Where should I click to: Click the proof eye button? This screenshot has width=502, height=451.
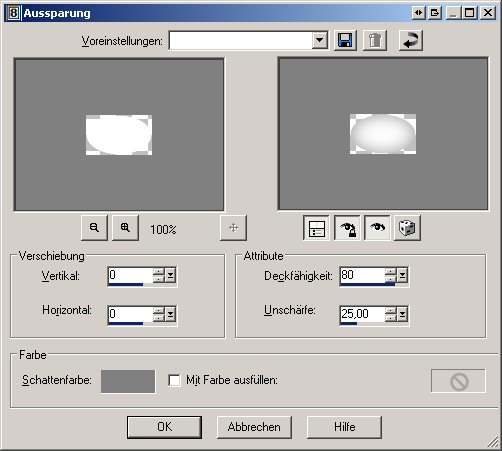pyautogui.click(x=377, y=228)
